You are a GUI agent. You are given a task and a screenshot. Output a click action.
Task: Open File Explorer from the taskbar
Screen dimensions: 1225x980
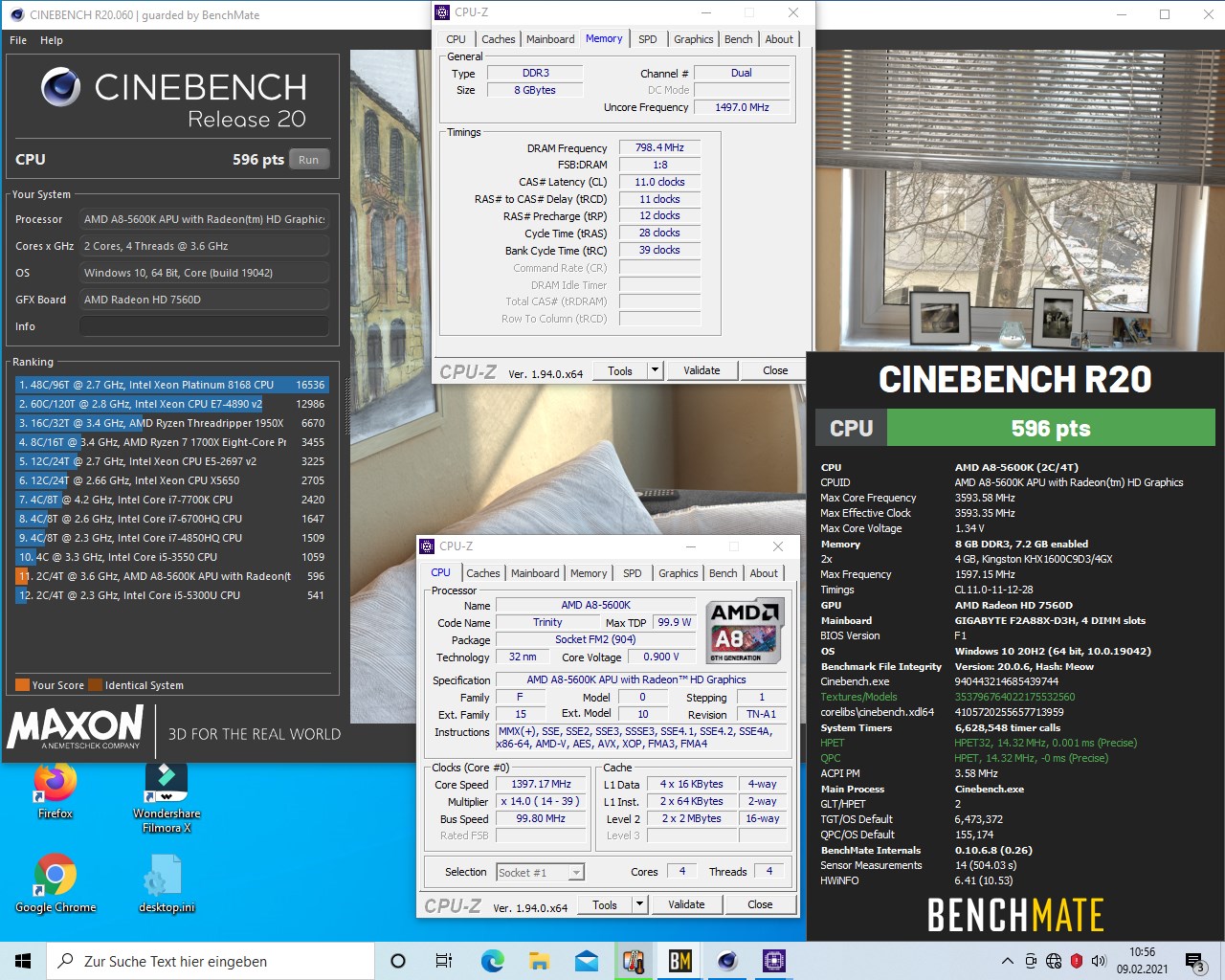pyautogui.click(x=539, y=961)
